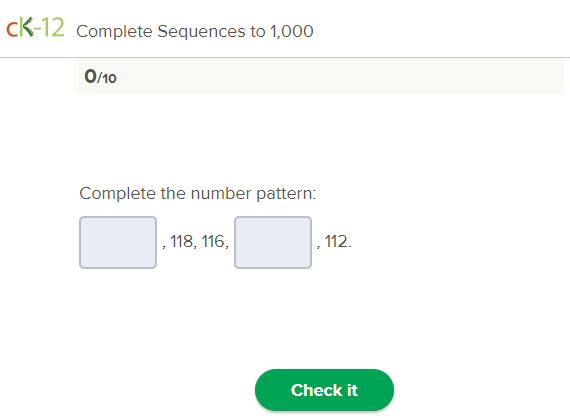
Task: Click the number 112 ending the pattern
Action: coord(336,241)
